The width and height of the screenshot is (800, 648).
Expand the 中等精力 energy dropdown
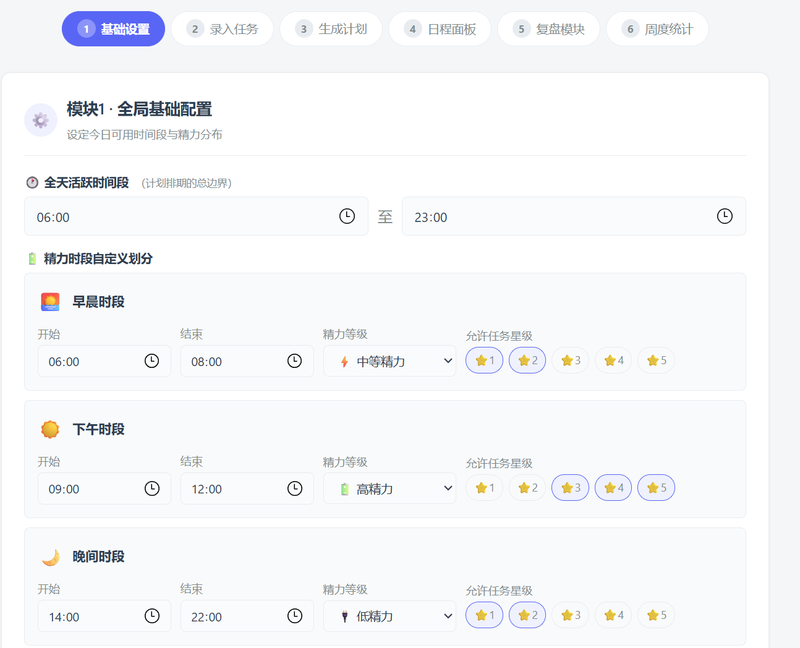click(390, 361)
